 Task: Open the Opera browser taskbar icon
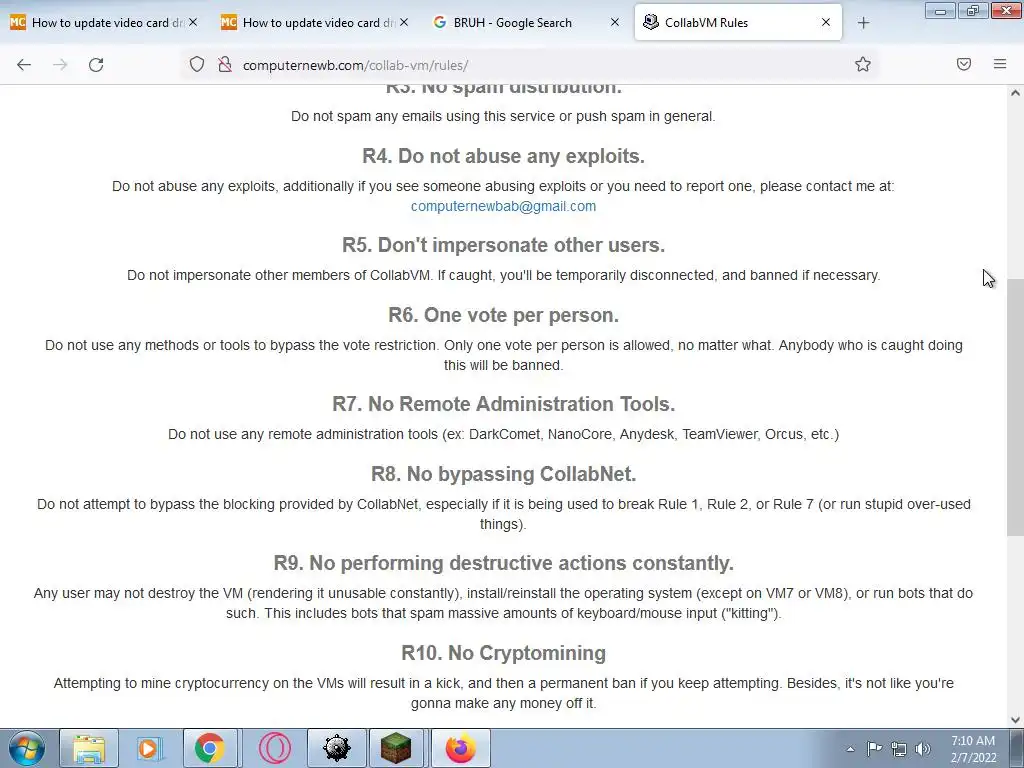(x=274, y=748)
